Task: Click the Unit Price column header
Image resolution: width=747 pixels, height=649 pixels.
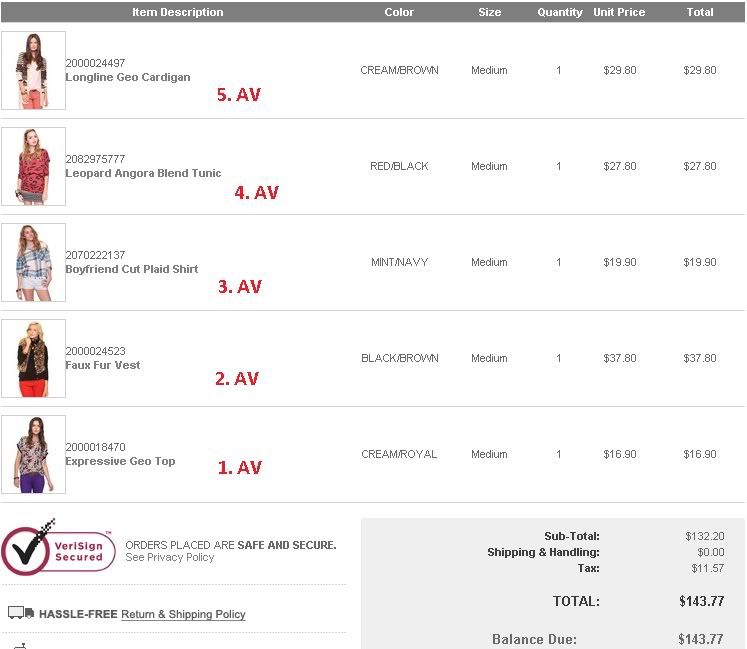Action: click(x=619, y=12)
